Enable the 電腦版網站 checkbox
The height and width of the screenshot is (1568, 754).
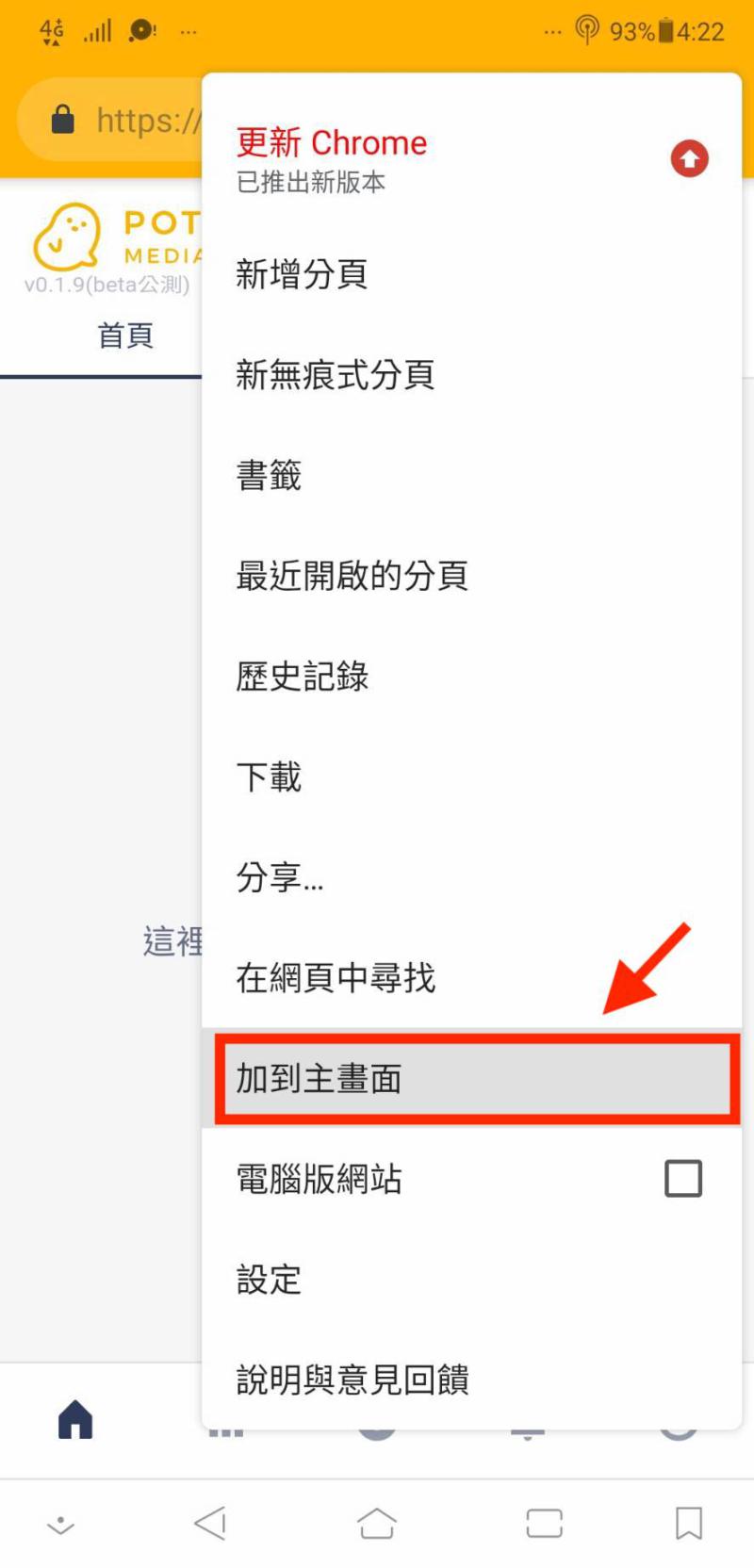[683, 1178]
